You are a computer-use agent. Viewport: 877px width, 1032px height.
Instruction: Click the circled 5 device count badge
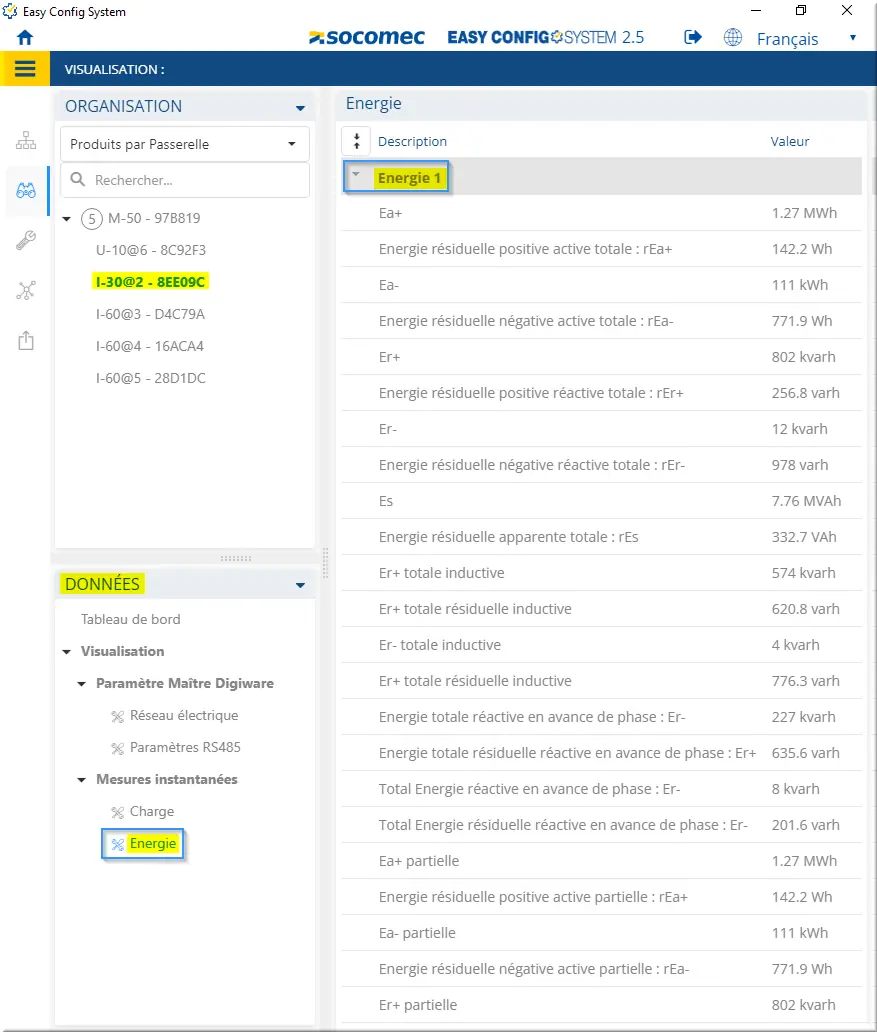92,219
